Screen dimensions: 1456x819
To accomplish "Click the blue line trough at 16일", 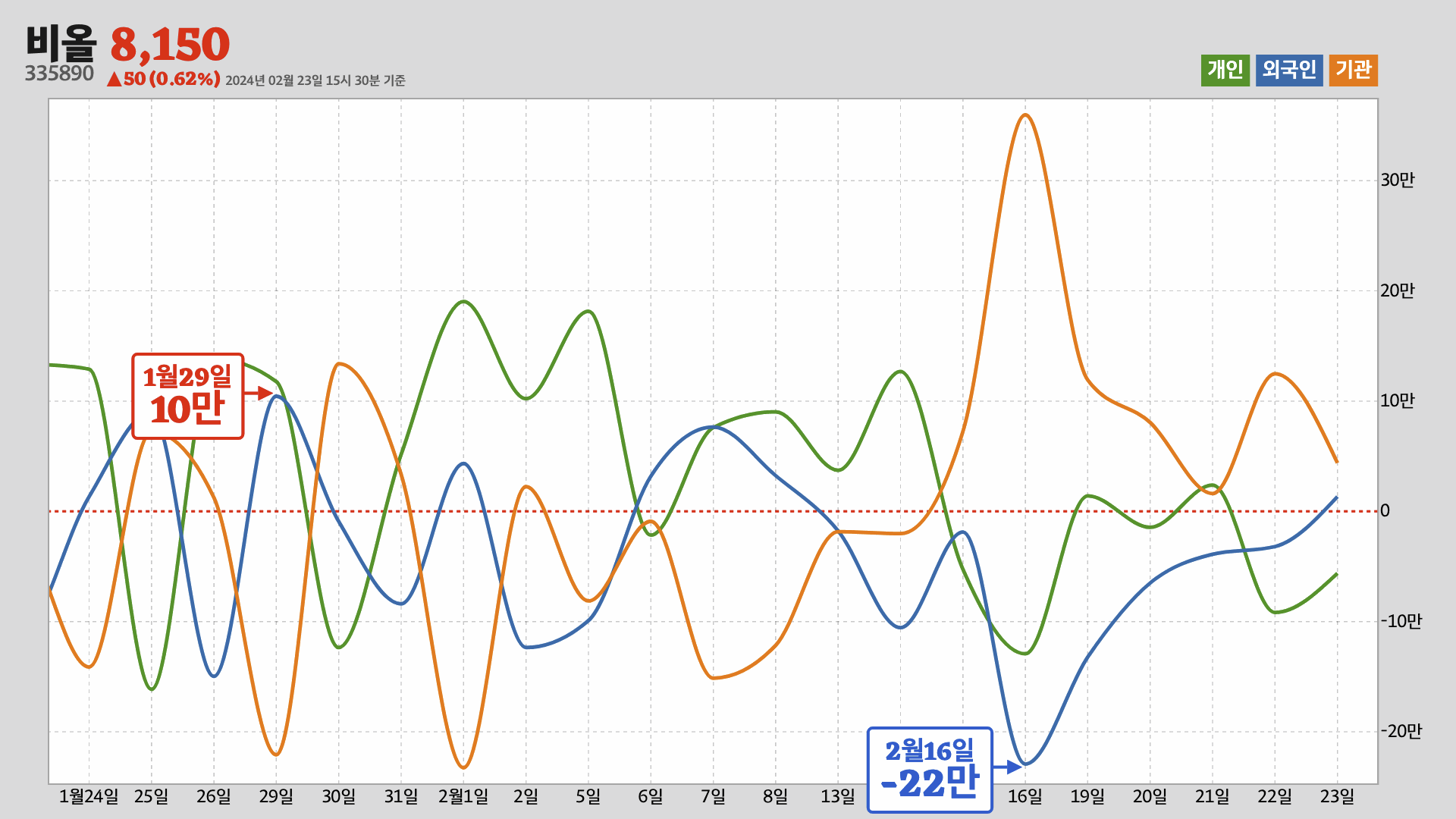I will click(x=1025, y=764).
